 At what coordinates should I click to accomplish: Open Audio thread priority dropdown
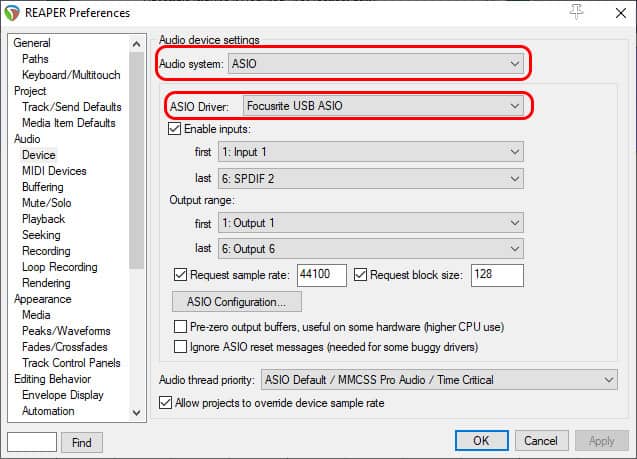point(439,380)
